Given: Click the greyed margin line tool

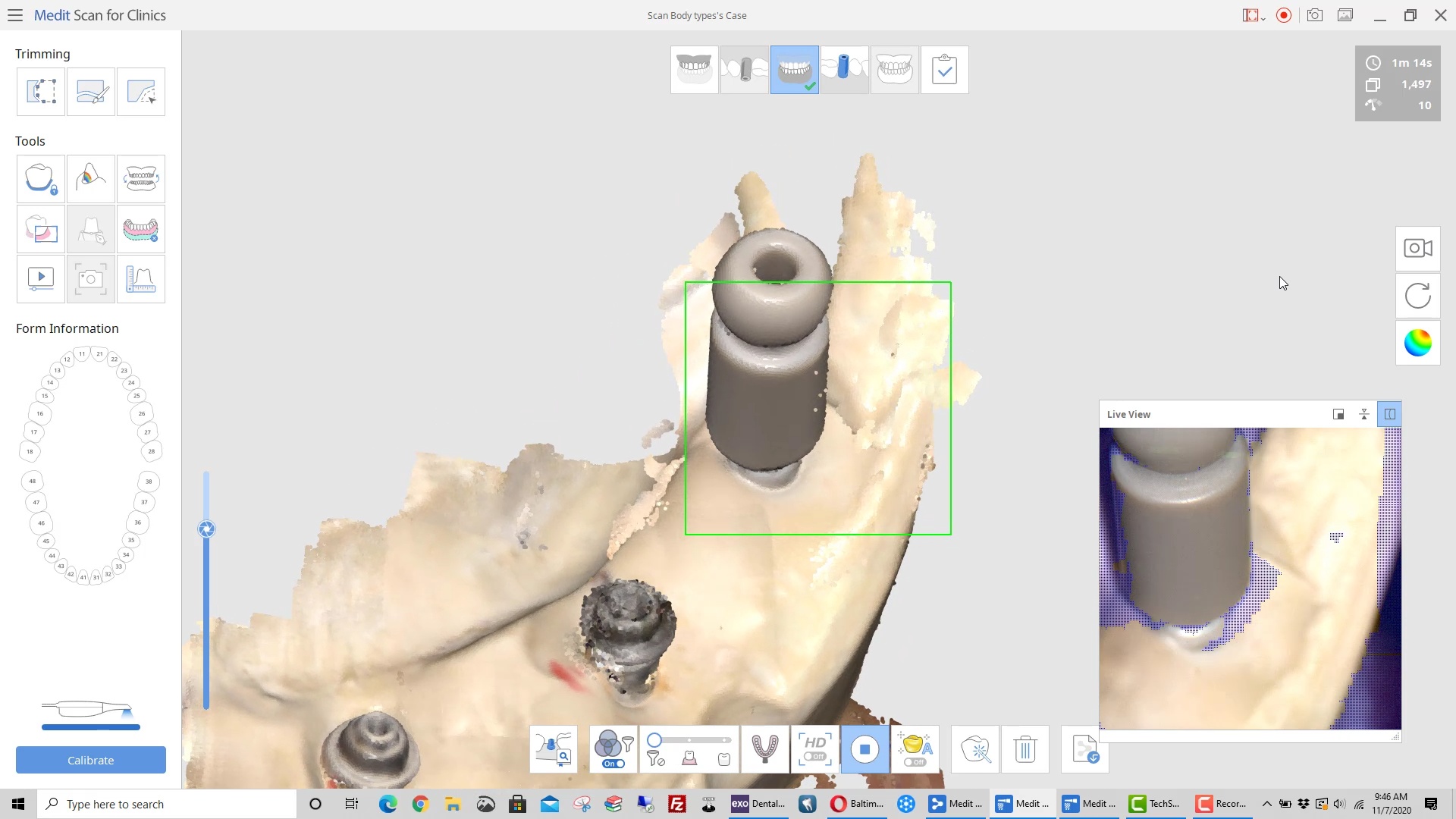Looking at the screenshot, I should click(x=91, y=229).
